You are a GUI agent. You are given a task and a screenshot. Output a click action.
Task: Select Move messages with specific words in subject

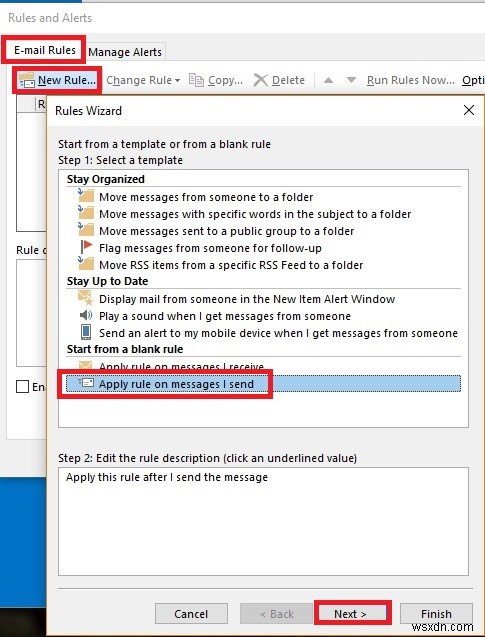point(263,214)
